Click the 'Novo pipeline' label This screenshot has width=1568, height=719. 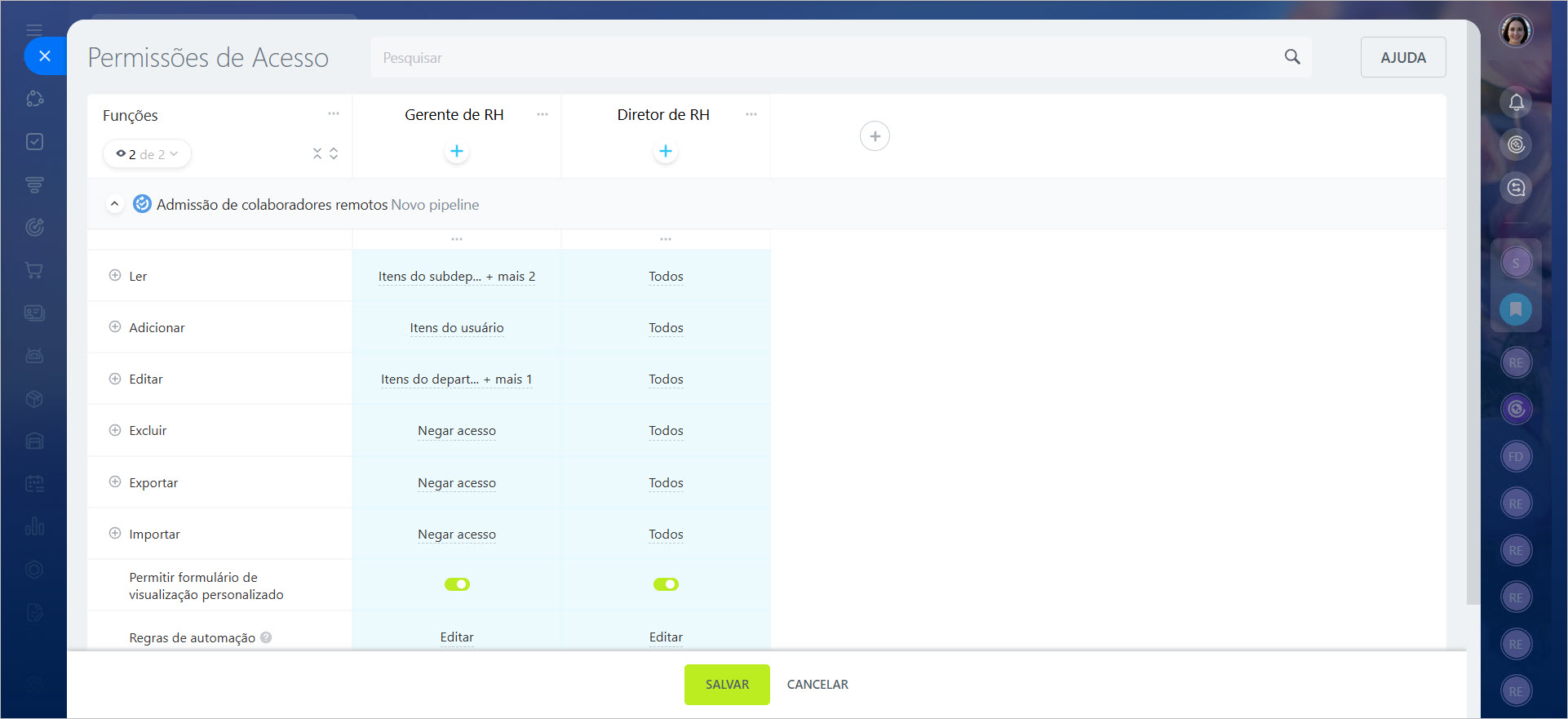(435, 205)
